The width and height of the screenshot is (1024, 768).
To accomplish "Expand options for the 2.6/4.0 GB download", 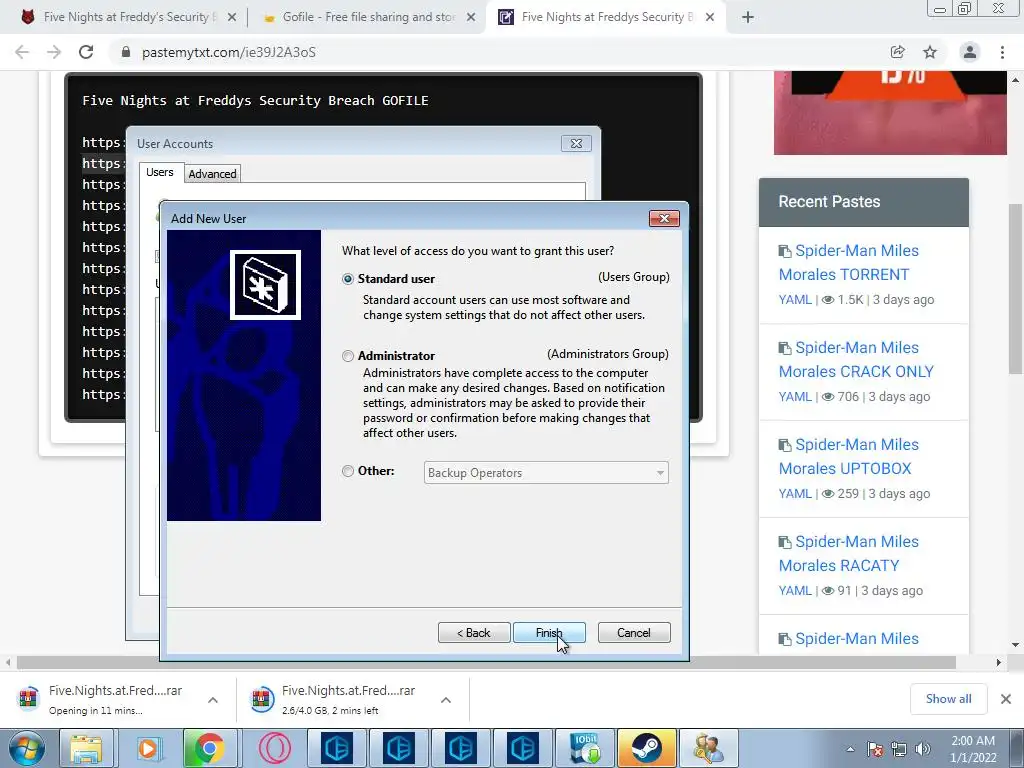I will click(x=446, y=700).
